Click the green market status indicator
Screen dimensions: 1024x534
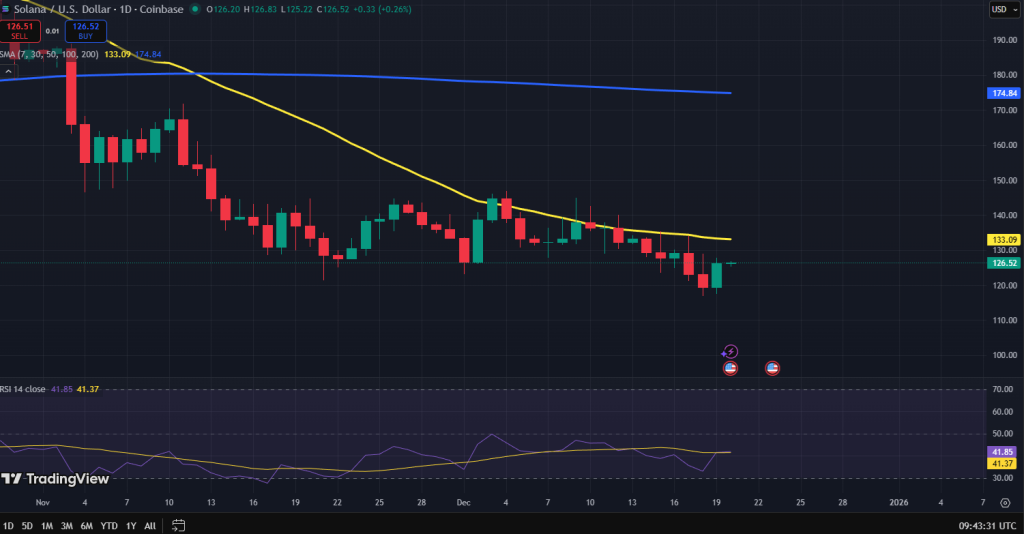coord(195,9)
